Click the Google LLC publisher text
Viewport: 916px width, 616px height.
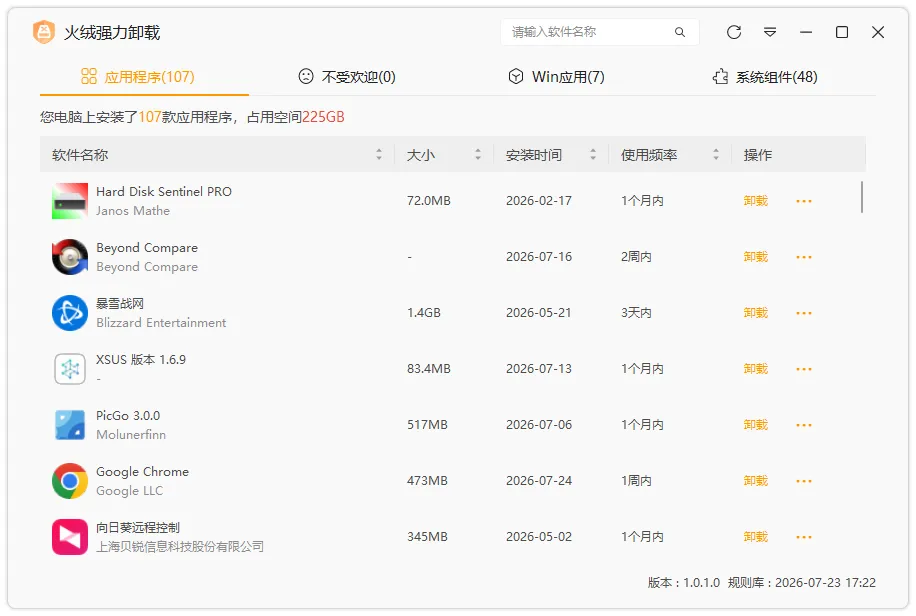point(129,491)
